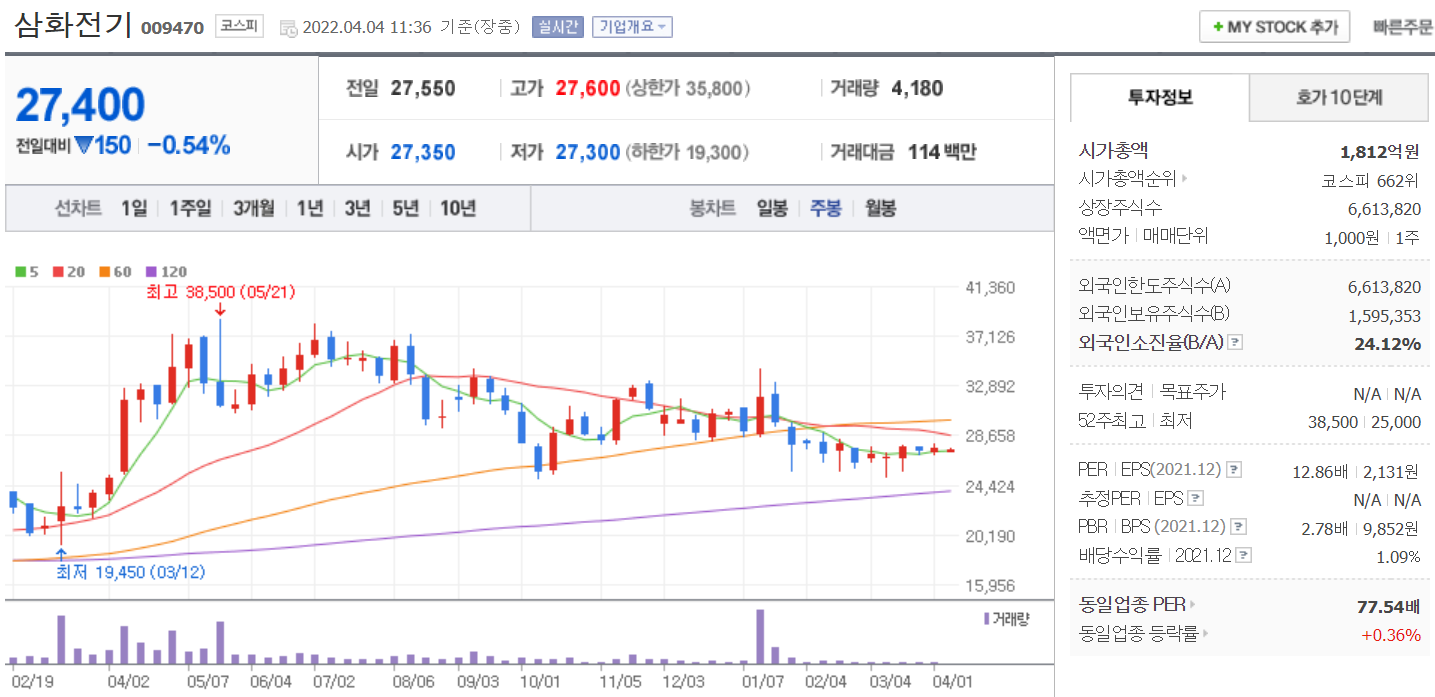Click the 거래대금 value 114 백만
The width and height of the screenshot is (1435, 697).
coord(942,152)
